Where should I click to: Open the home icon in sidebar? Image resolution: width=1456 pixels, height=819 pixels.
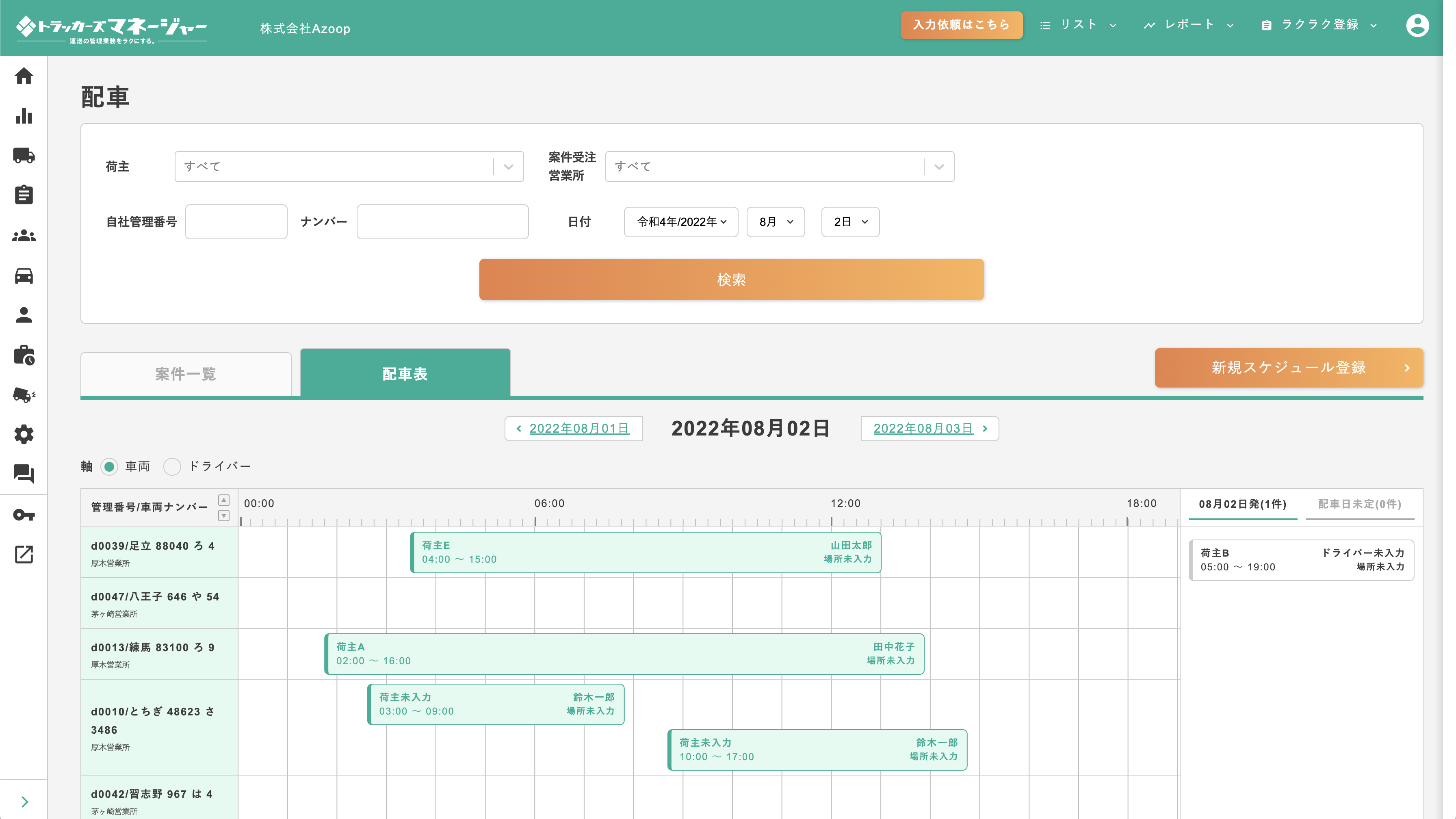point(24,76)
